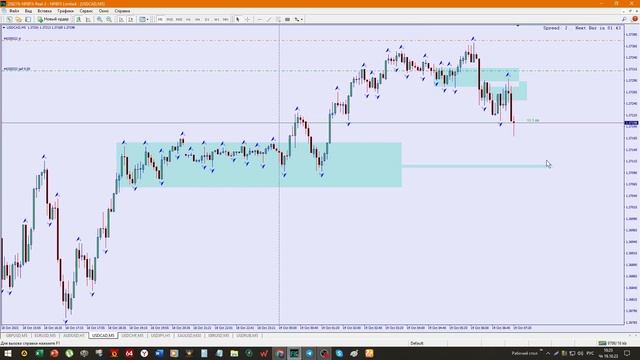Open the Файл menu
Viewport: 640px width, 360px height.
[x=14, y=11]
